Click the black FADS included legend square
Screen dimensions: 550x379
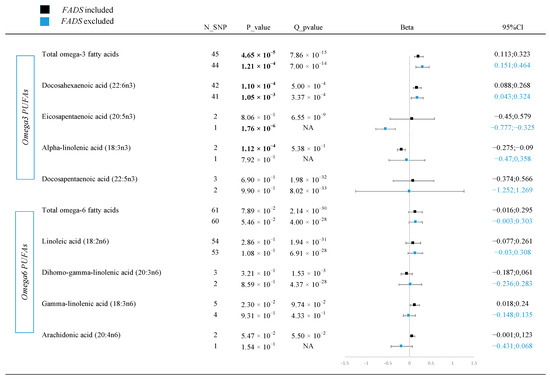[45, 9]
